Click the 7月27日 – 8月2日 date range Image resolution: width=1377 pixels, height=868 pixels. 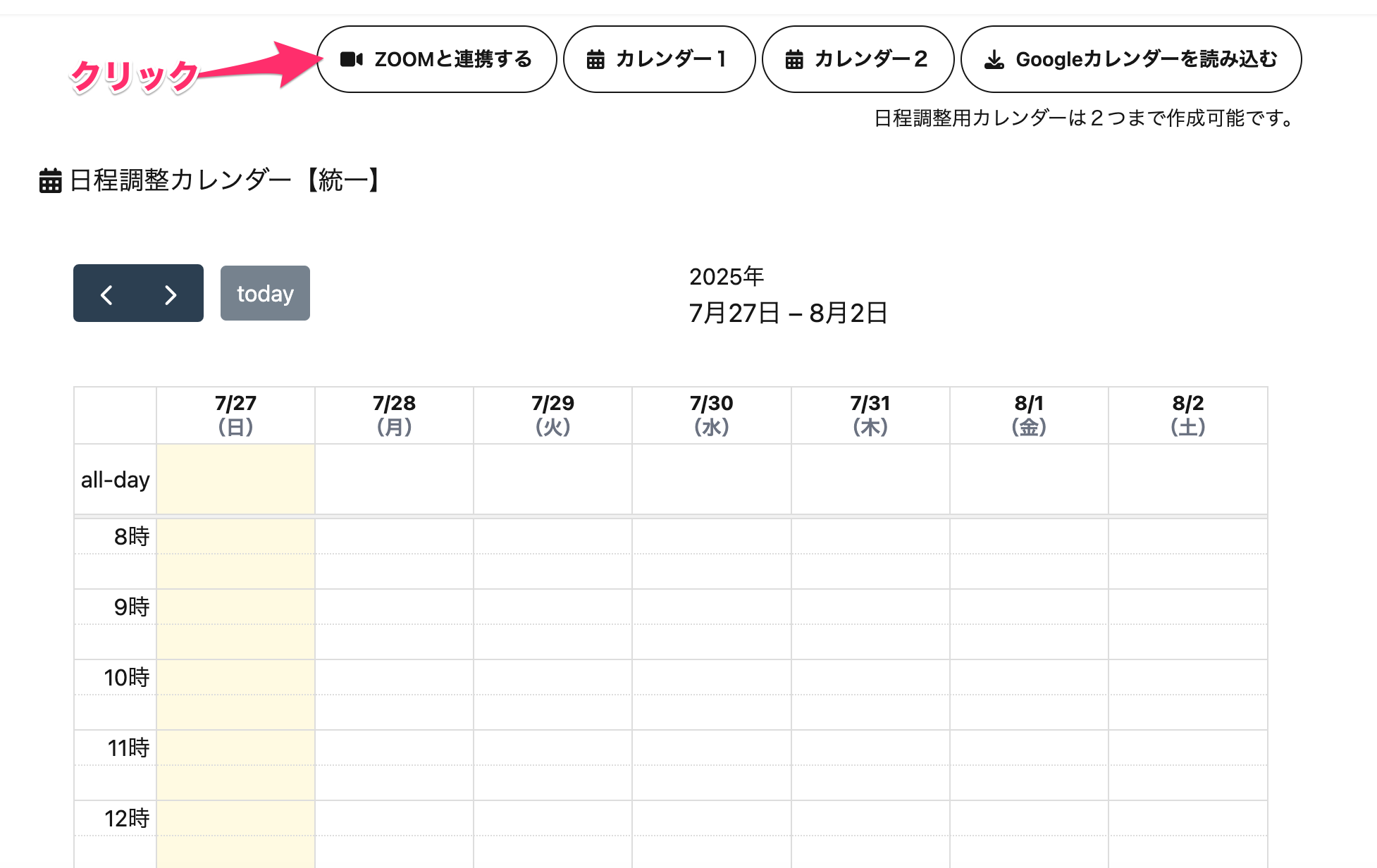pyautogui.click(x=788, y=313)
